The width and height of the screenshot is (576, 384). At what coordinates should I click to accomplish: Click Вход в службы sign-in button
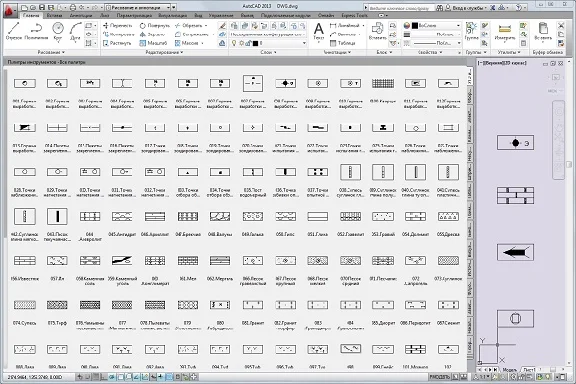pyautogui.click(x=469, y=7)
